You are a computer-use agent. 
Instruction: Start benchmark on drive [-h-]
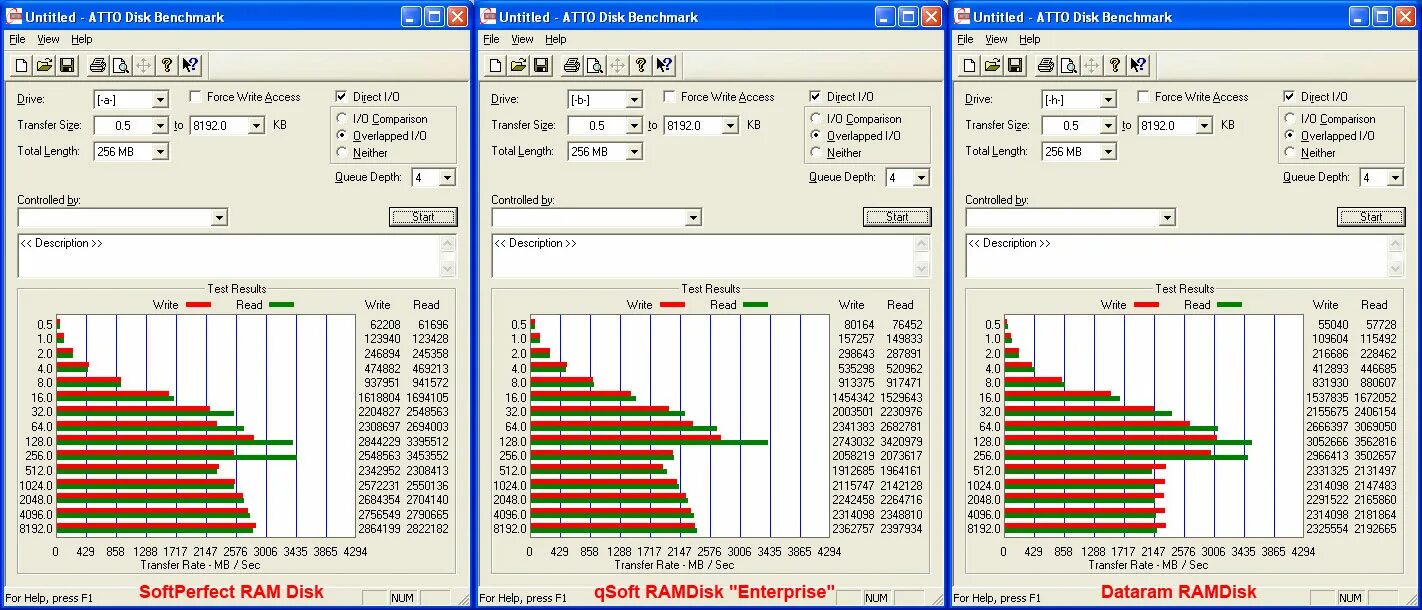1371,217
